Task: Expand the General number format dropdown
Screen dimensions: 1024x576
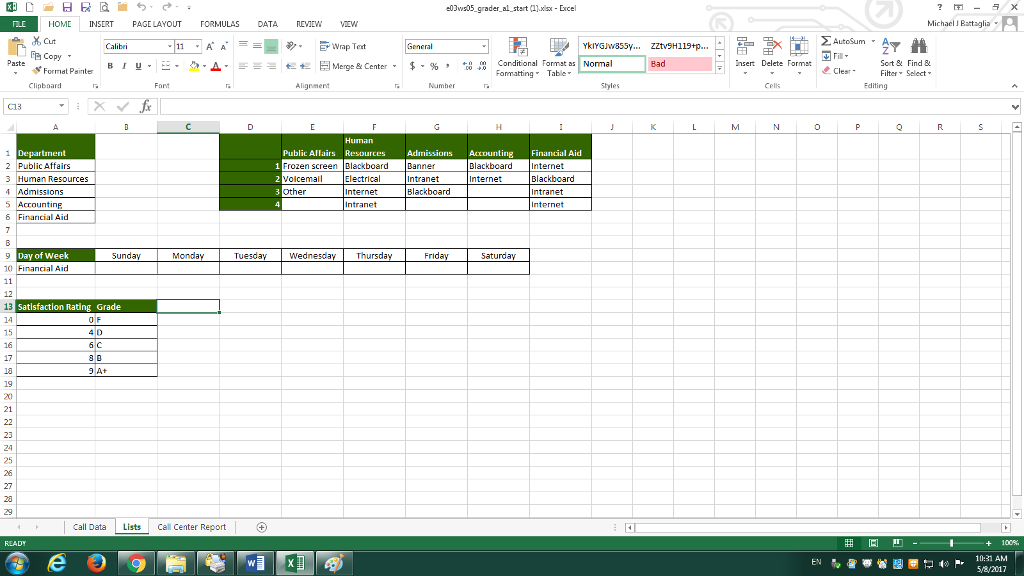Action: (484, 47)
